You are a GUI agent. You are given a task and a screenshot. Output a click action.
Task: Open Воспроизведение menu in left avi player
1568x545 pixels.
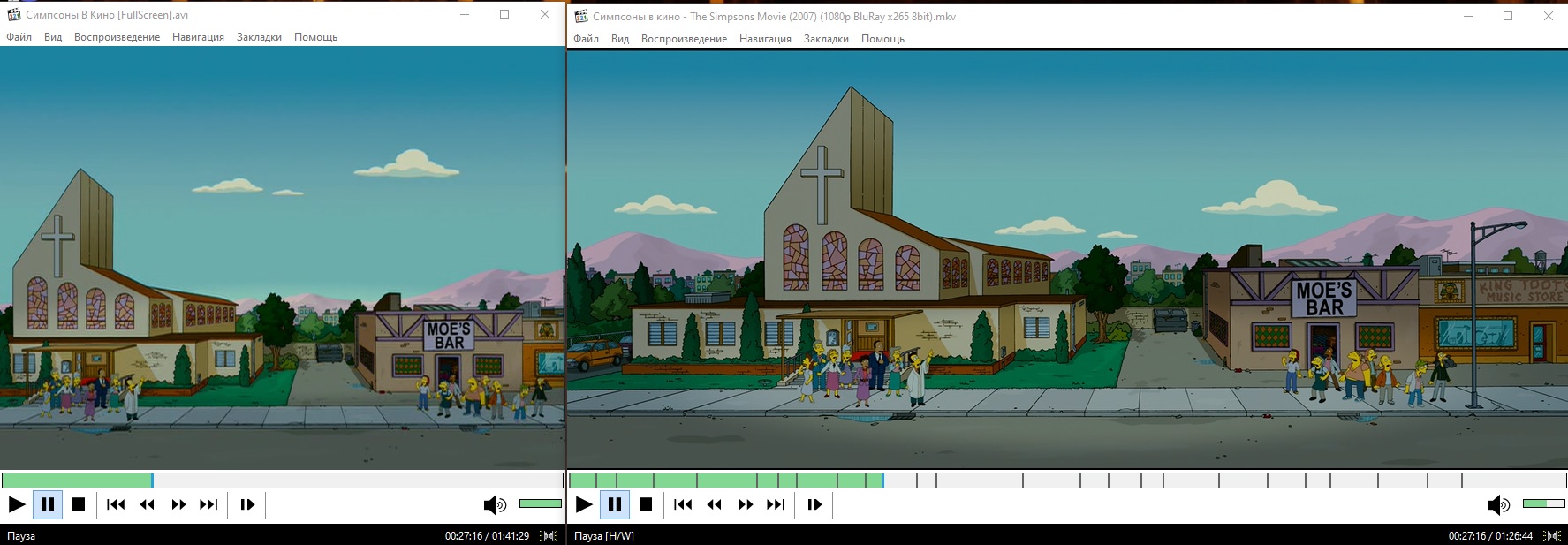(x=117, y=37)
